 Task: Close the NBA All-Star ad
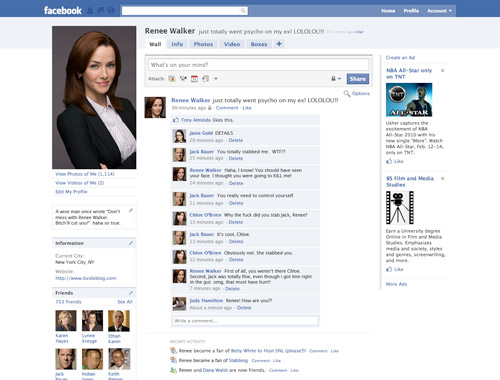click(x=443, y=70)
